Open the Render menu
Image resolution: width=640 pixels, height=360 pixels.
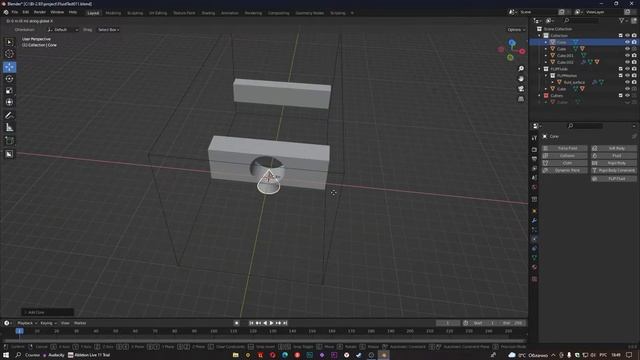click(40, 13)
